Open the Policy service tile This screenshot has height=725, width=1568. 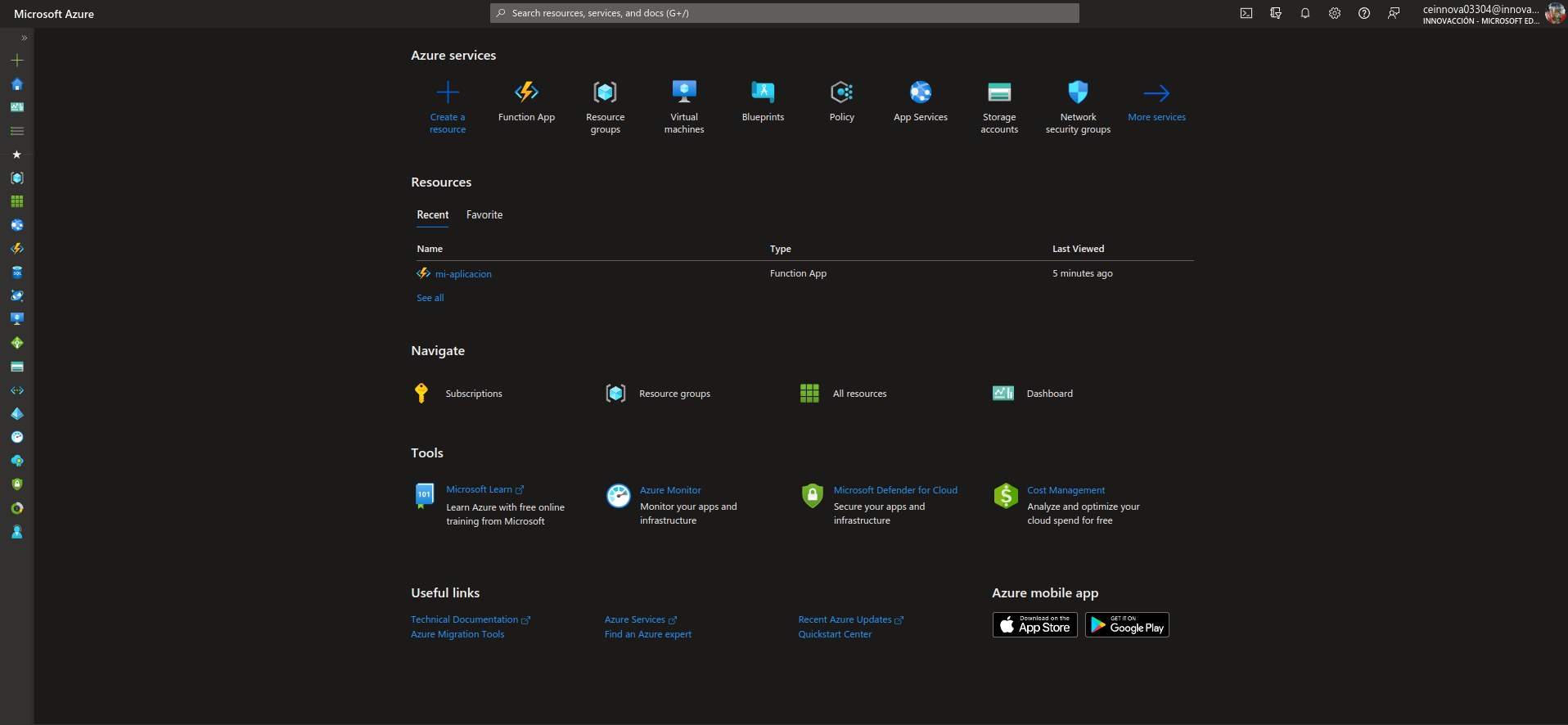coord(841,102)
